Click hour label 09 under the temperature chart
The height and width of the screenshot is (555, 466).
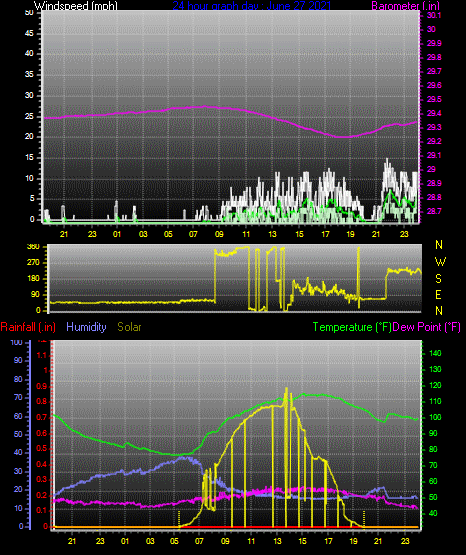point(225,541)
